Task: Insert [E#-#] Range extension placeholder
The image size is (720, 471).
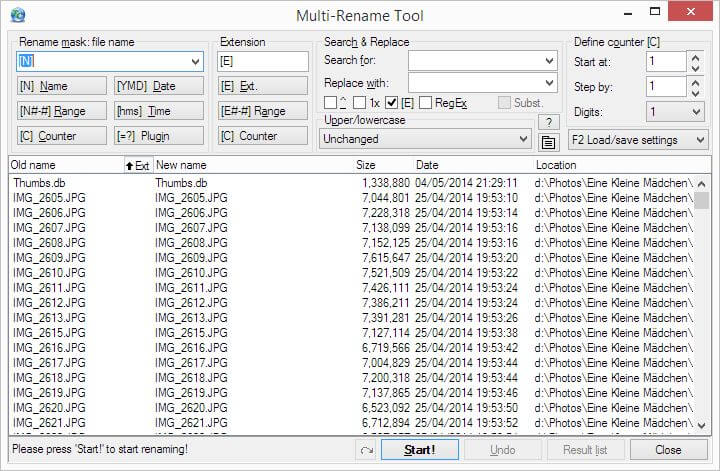Action: coord(263,111)
